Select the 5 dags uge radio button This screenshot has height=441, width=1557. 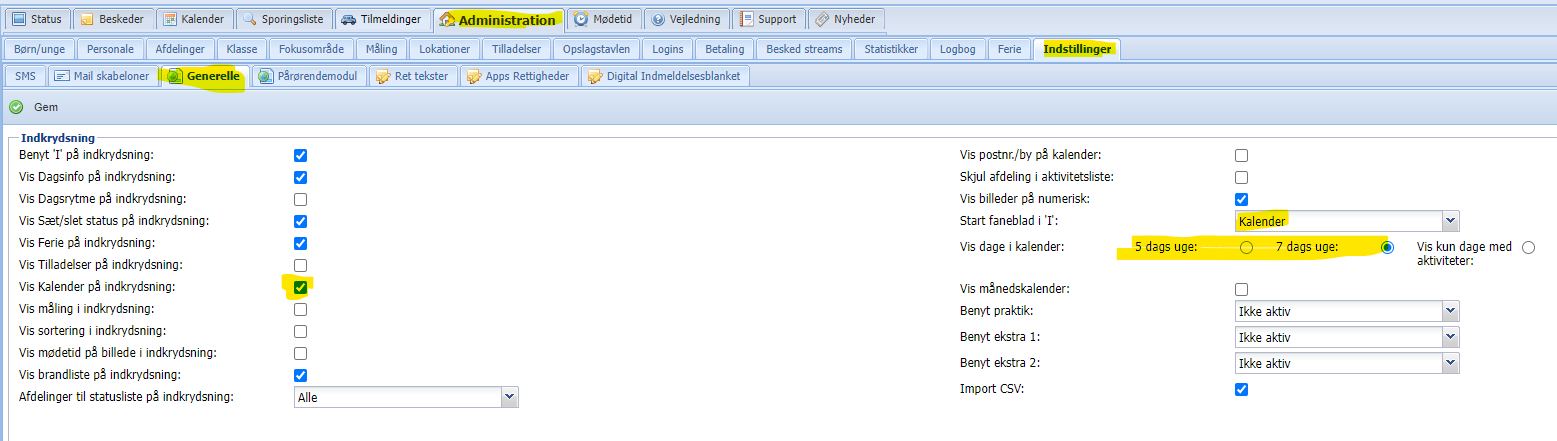tap(1246, 247)
